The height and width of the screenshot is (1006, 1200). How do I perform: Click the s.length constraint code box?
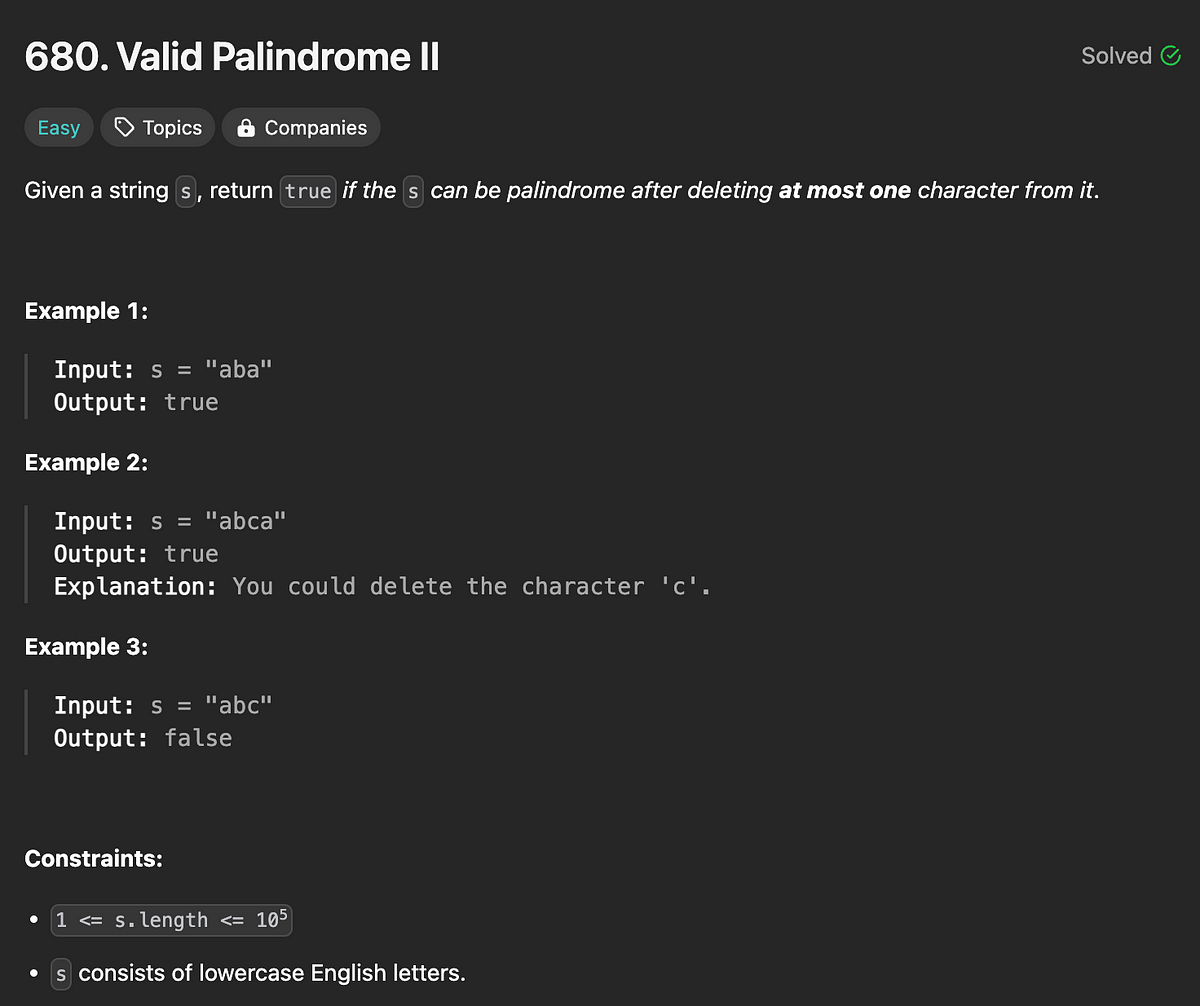(171, 919)
